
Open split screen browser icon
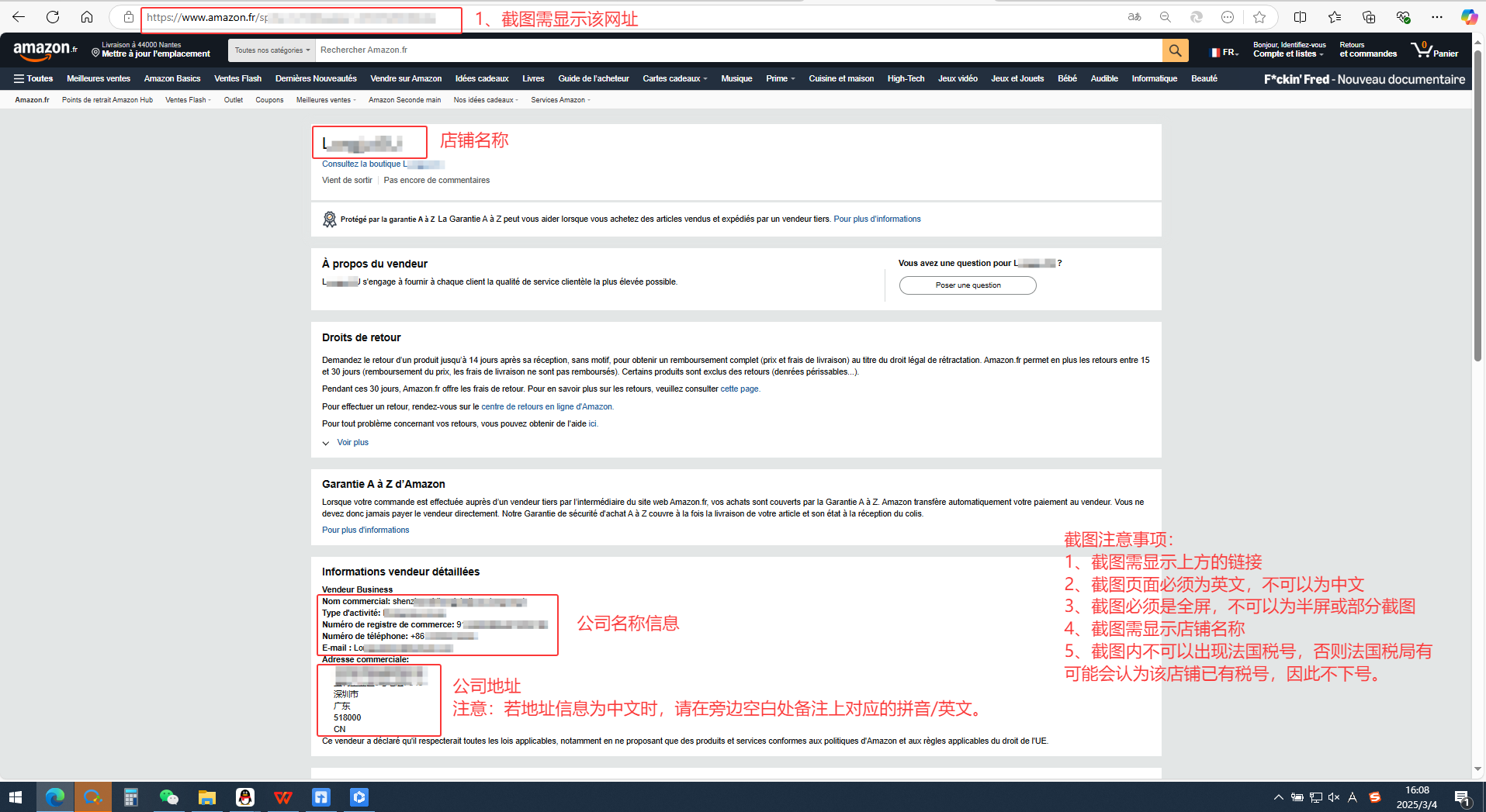pyautogui.click(x=1300, y=17)
